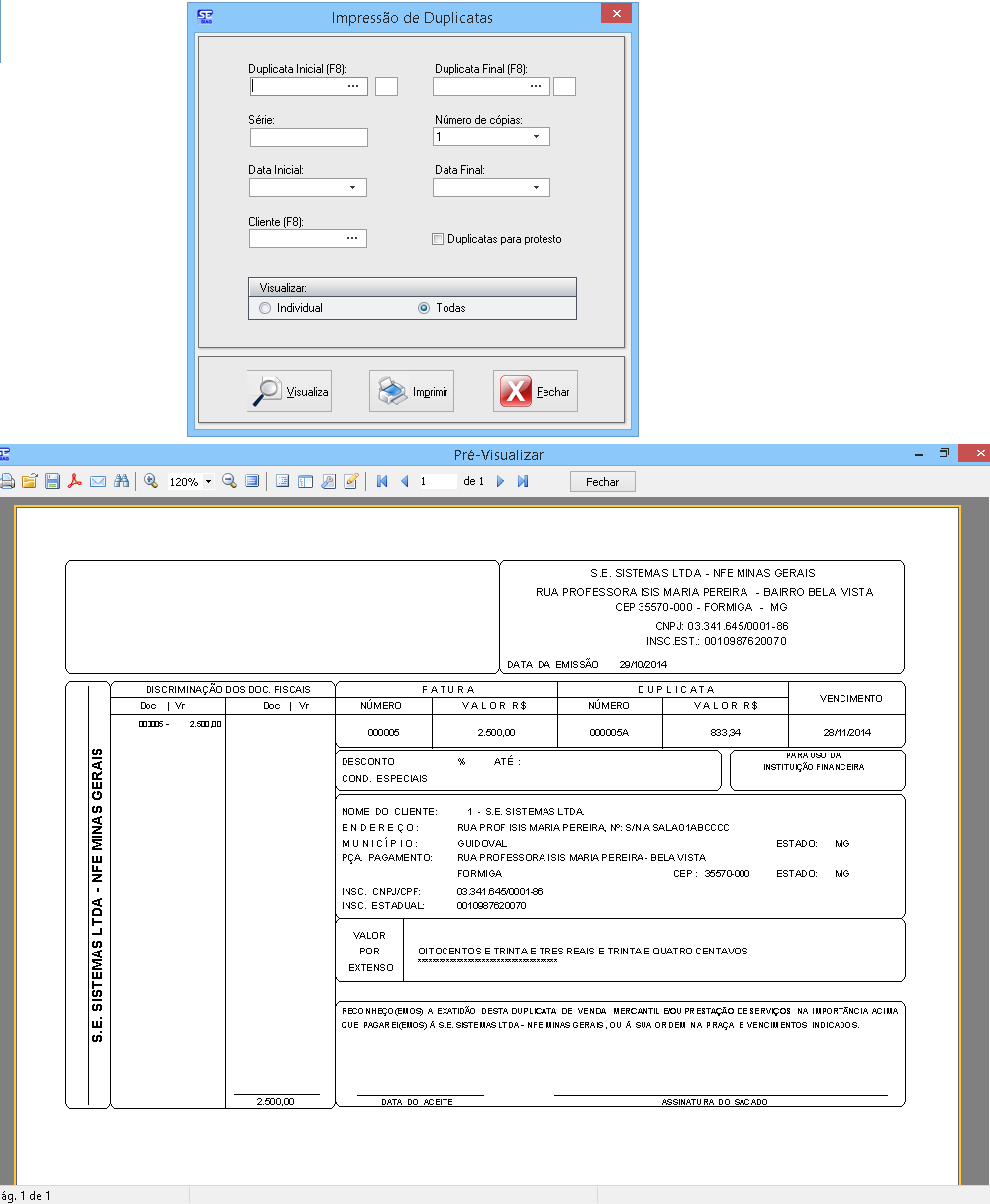Viewport: 990px width, 1204px height.
Task: Select the Individual radio option
Action: click(264, 308)
